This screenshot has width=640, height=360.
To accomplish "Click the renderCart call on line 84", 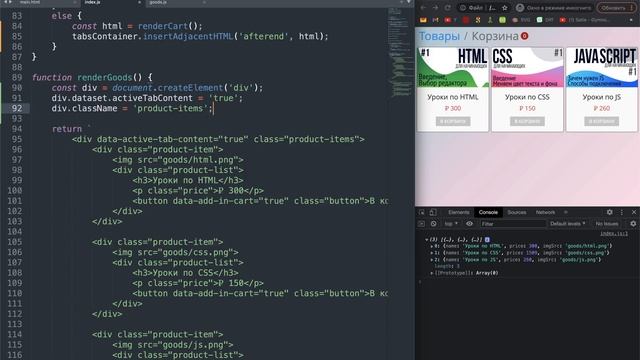I will (163, 26).
